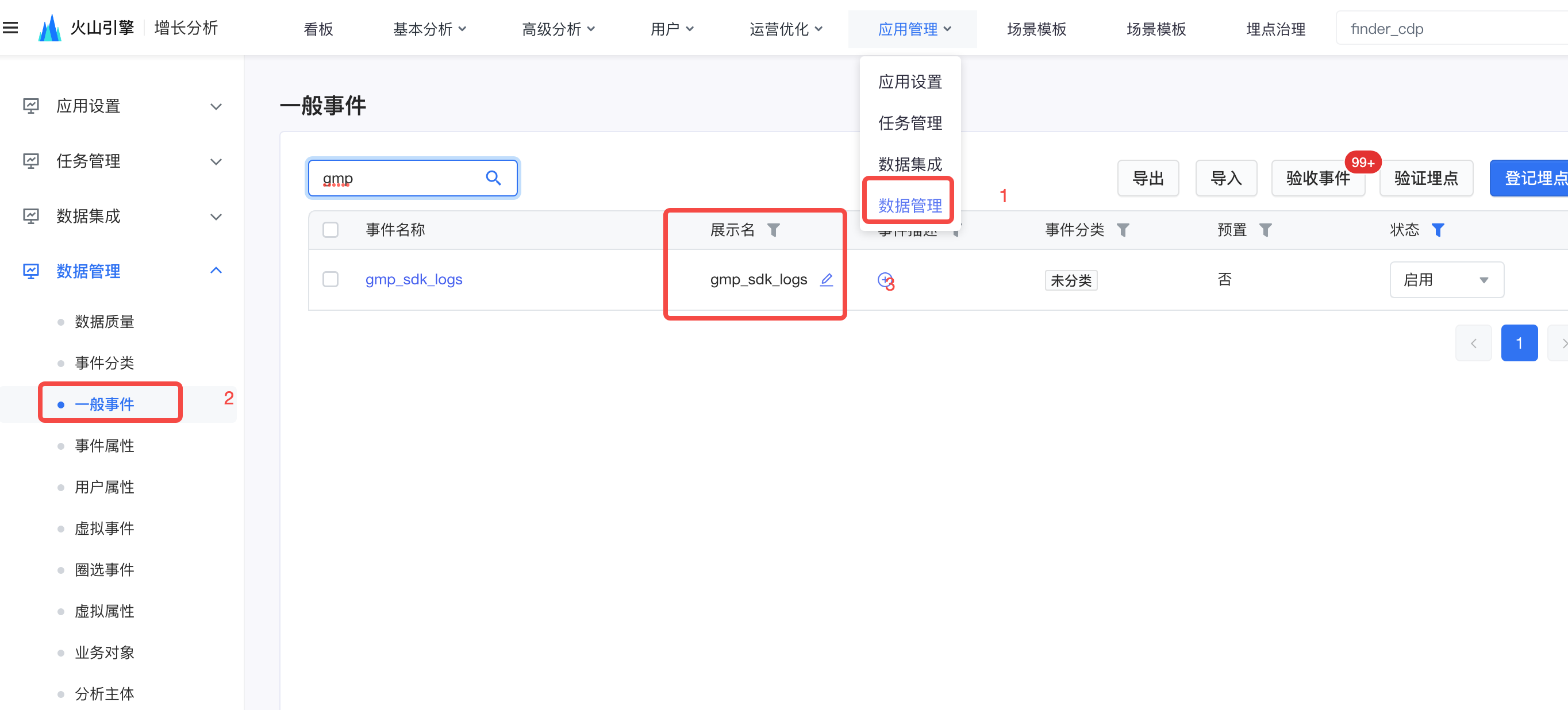Click the 状态 column filter icon
The height and width of the screenshot is (710, 1568).
point(1438,230)
